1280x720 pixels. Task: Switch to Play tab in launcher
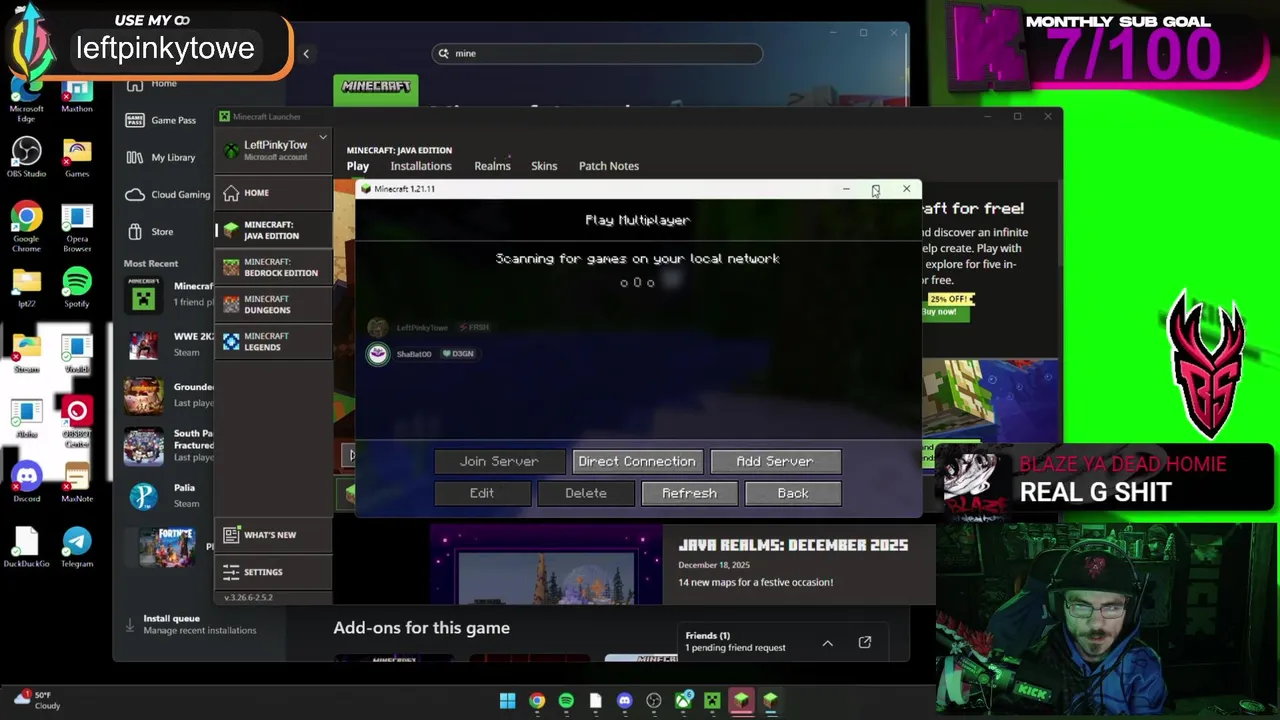point(358,166)
